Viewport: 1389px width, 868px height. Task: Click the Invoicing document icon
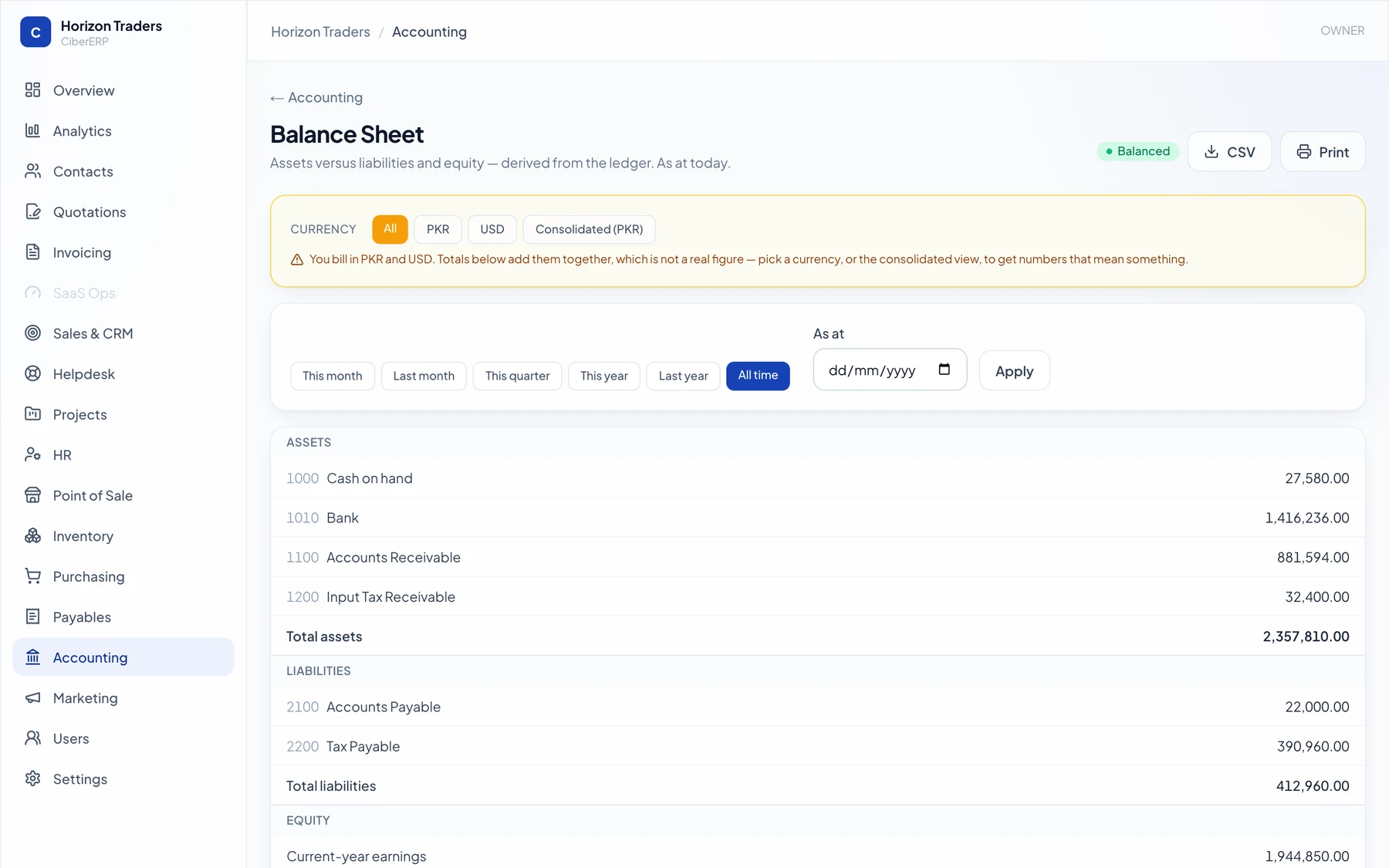point(32,252)
